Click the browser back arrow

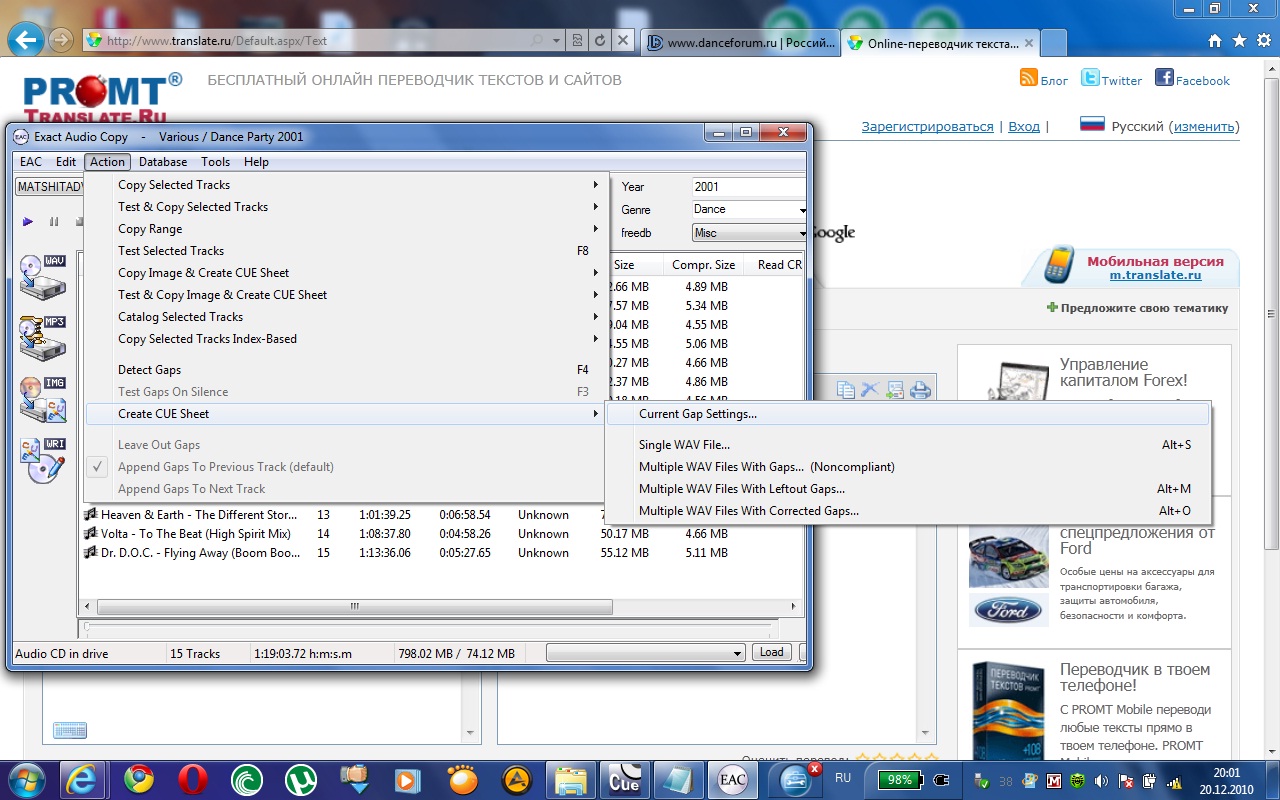[x=26, y=41]
